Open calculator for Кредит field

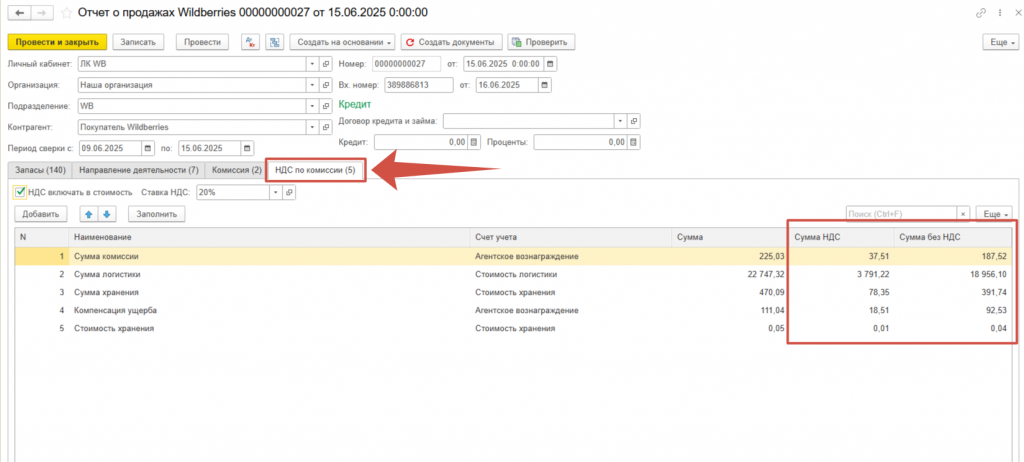475,143
